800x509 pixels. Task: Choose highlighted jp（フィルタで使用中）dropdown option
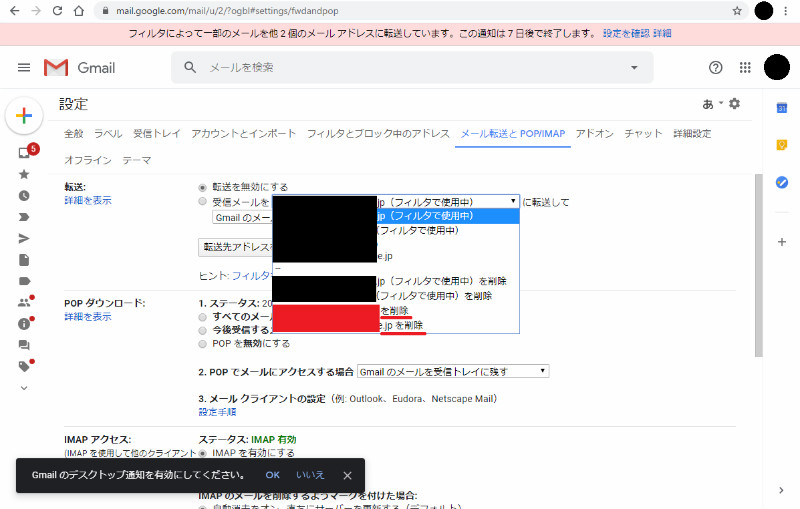[396, 216]
